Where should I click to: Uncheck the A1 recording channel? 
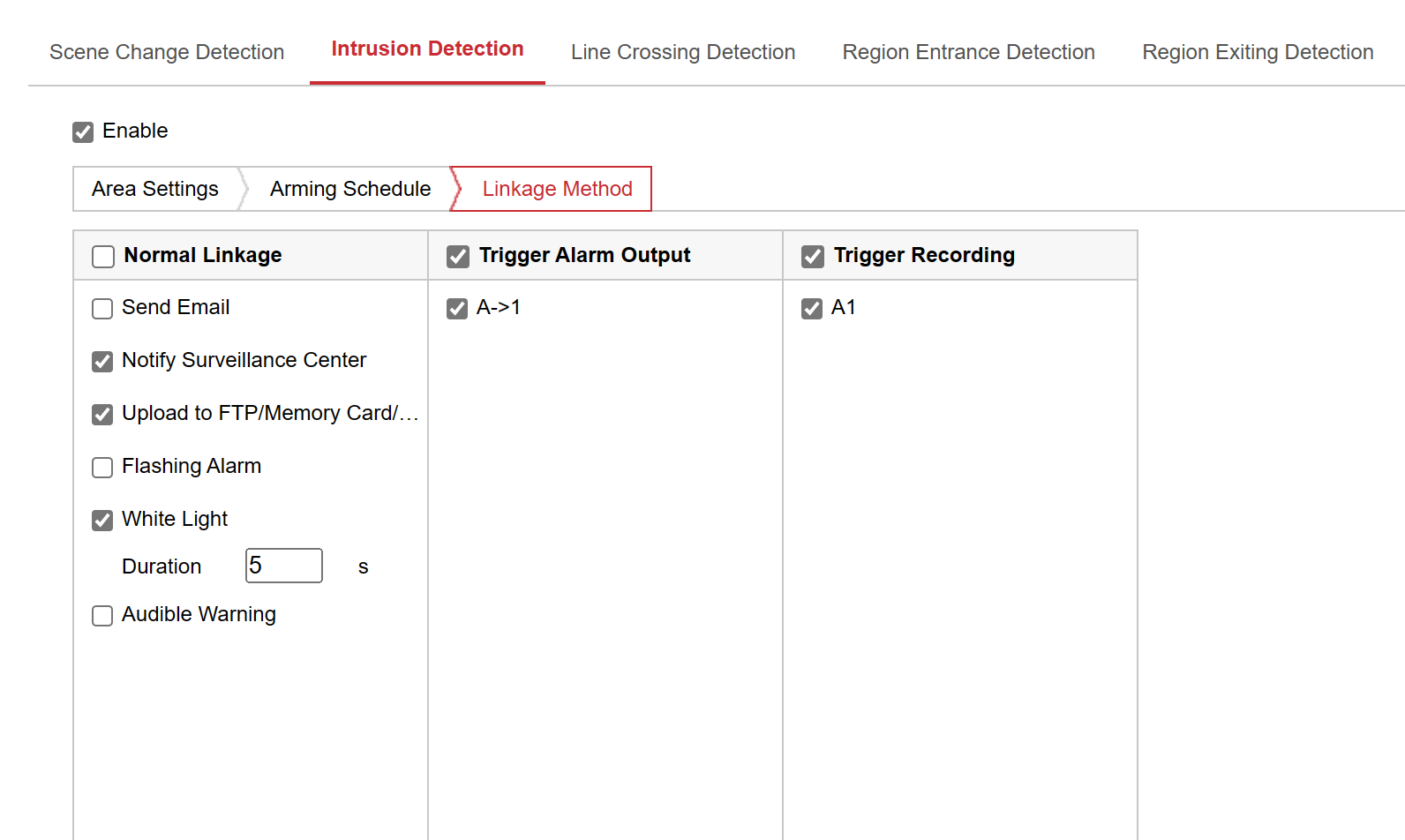pos(812,309)
